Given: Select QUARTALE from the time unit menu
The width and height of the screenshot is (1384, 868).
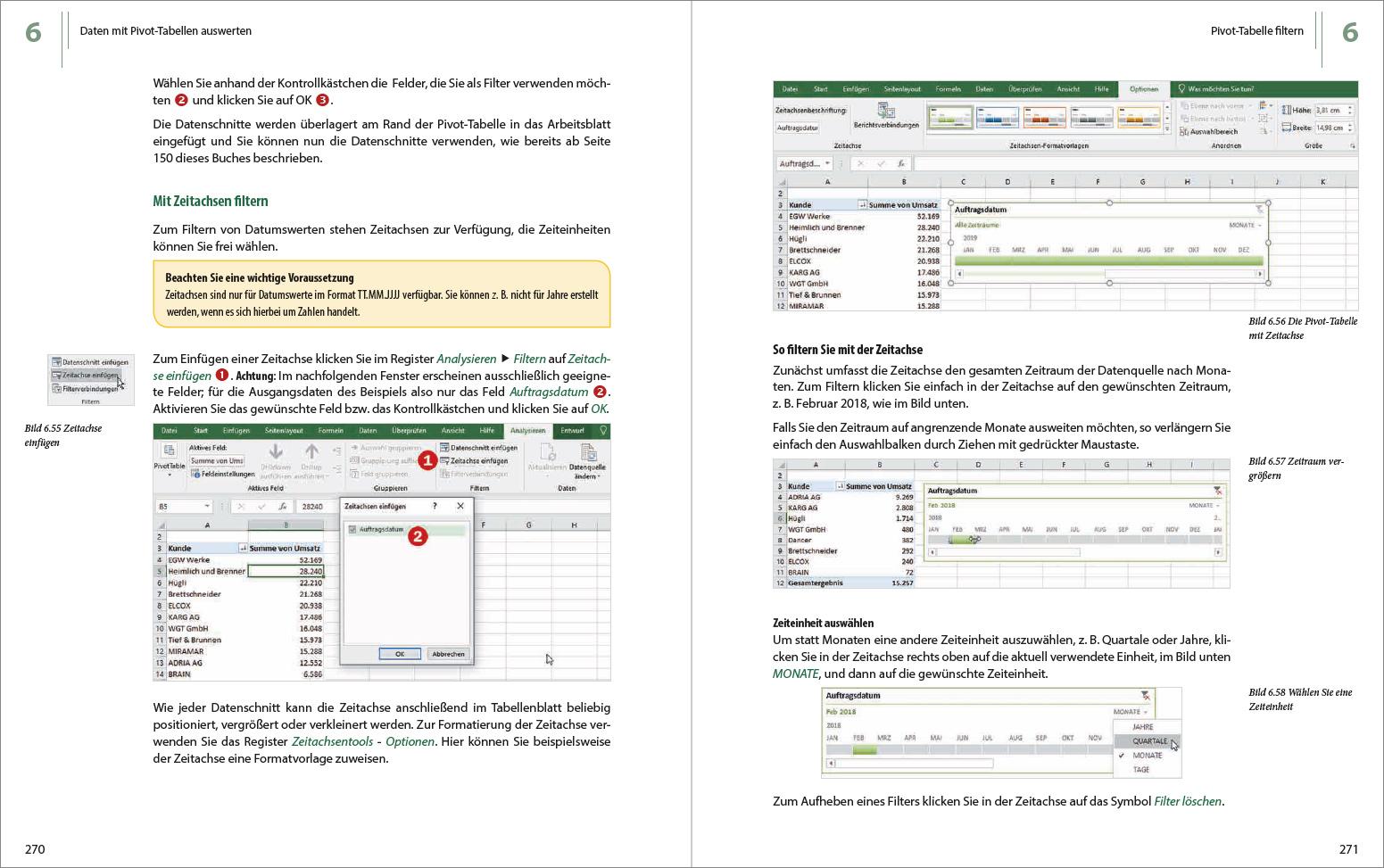Looking at the screenshot, I should coord(1150,740).
